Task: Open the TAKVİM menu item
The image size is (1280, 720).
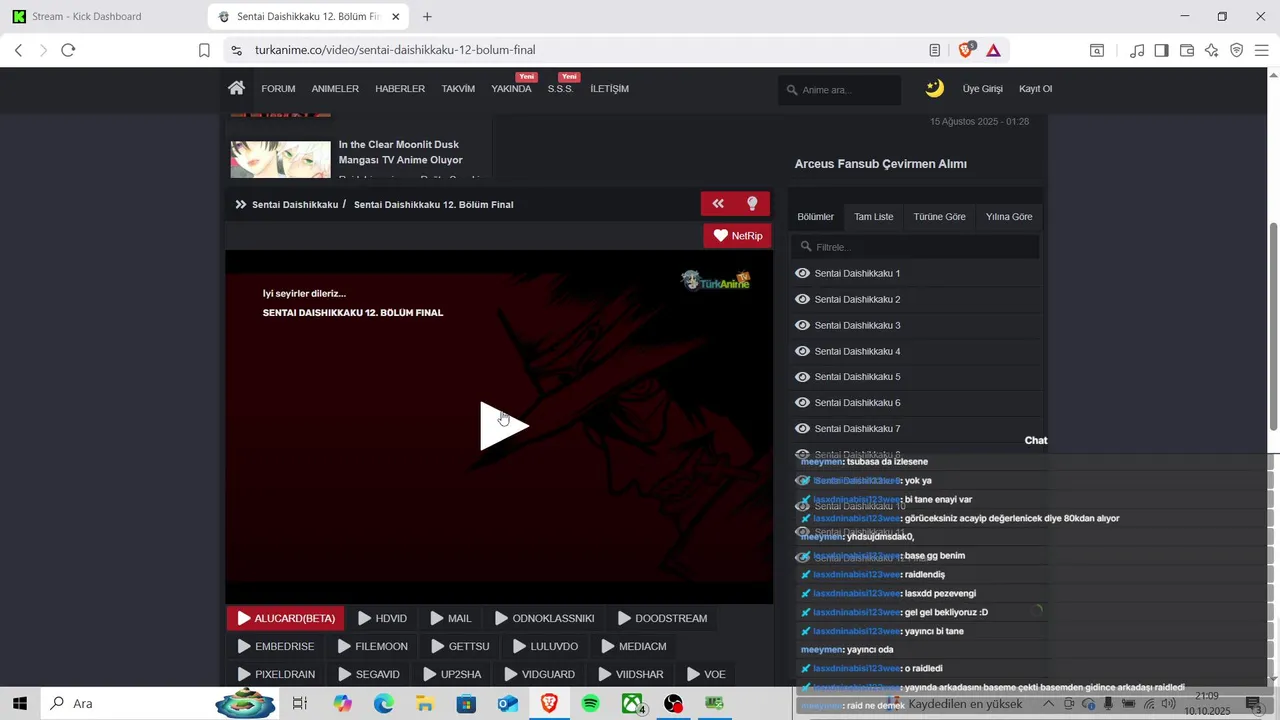Action: point(458,89)
